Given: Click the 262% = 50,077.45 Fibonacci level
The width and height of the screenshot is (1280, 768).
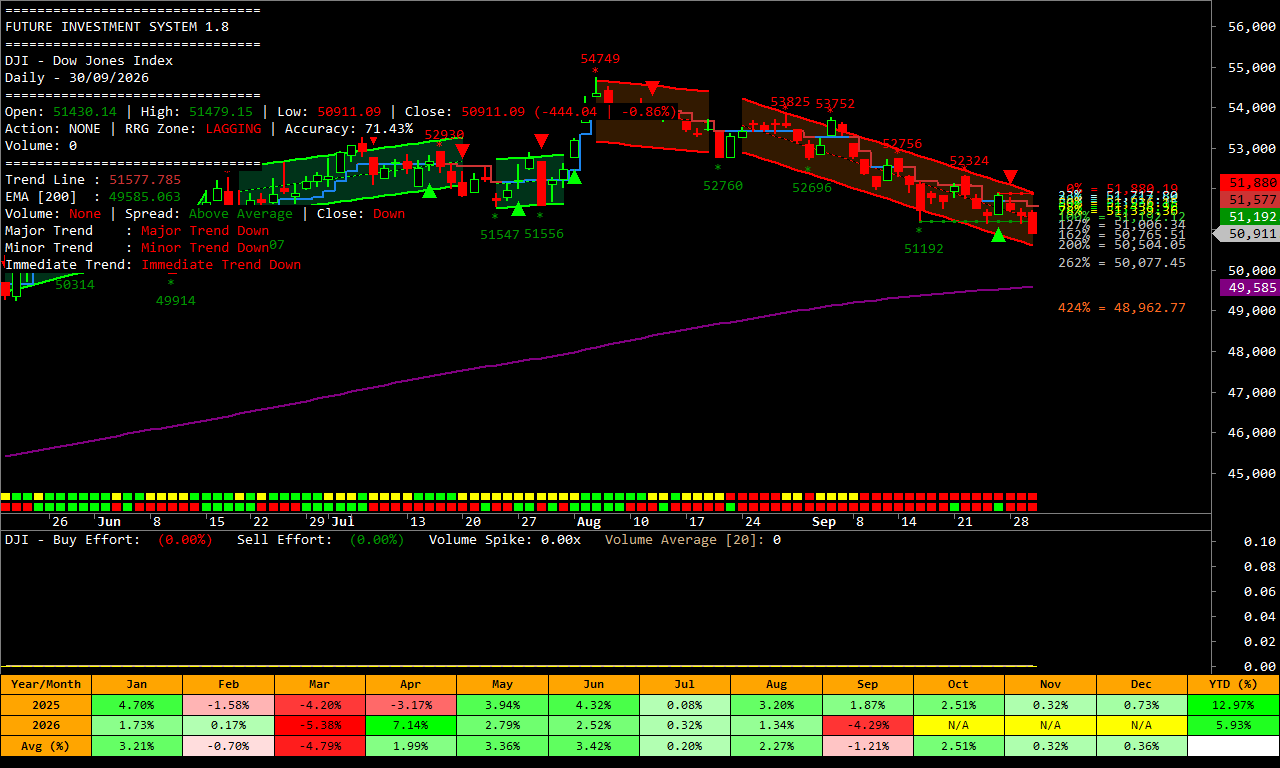Looking at the screenshot, I should point(1122,262).
